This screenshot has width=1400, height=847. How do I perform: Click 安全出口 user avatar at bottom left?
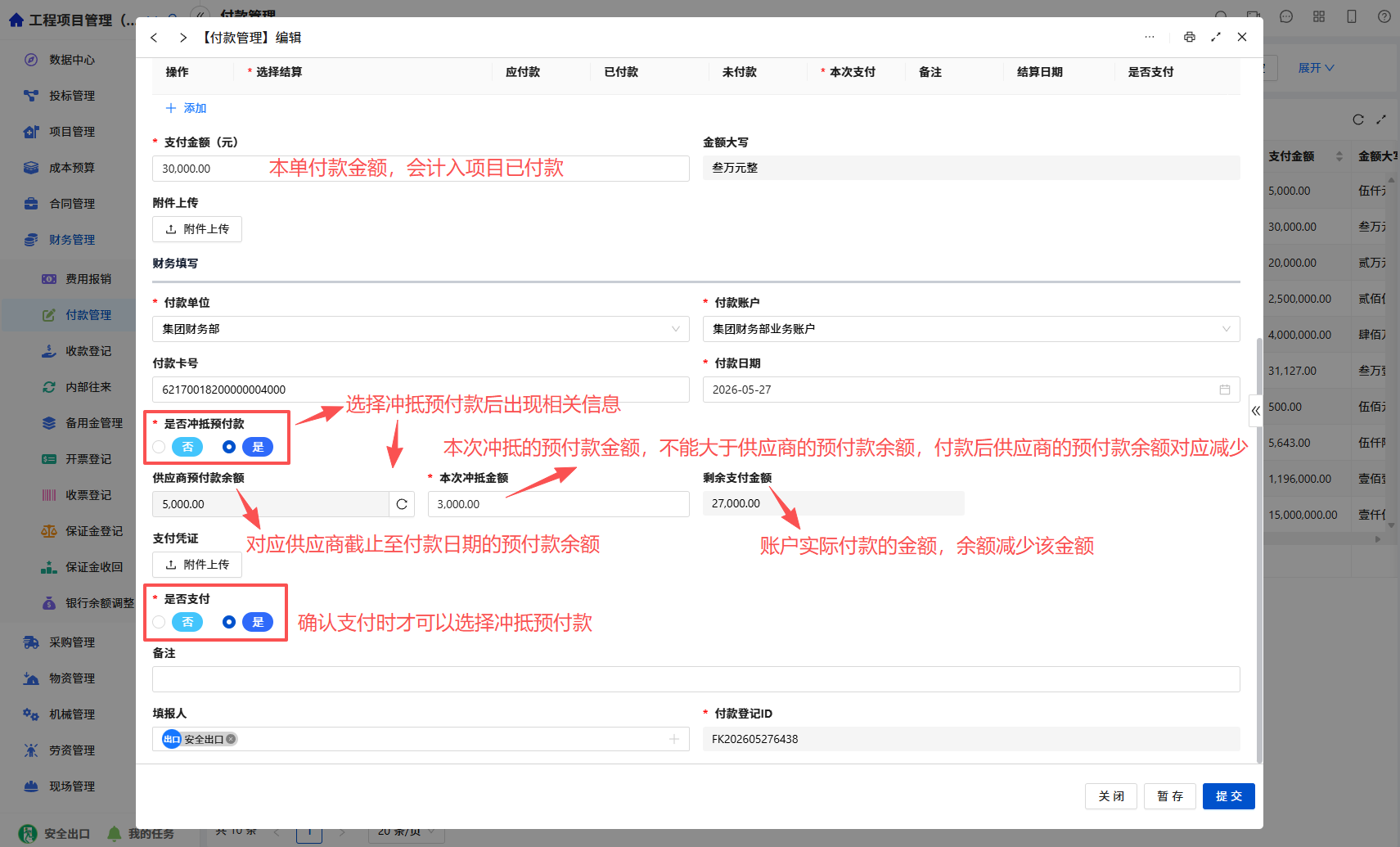28,834
